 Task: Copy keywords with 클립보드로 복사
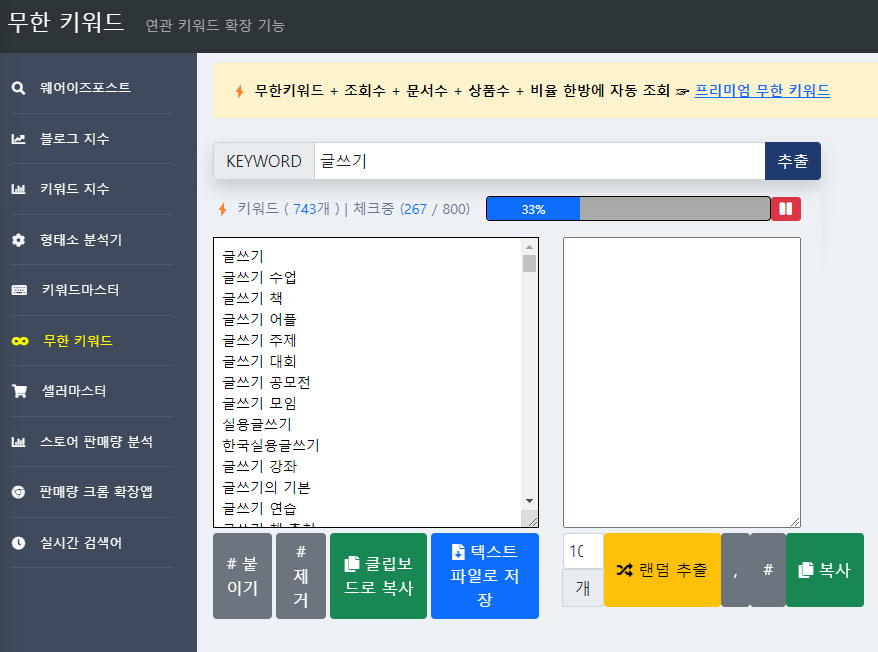[x=379, y=576]
